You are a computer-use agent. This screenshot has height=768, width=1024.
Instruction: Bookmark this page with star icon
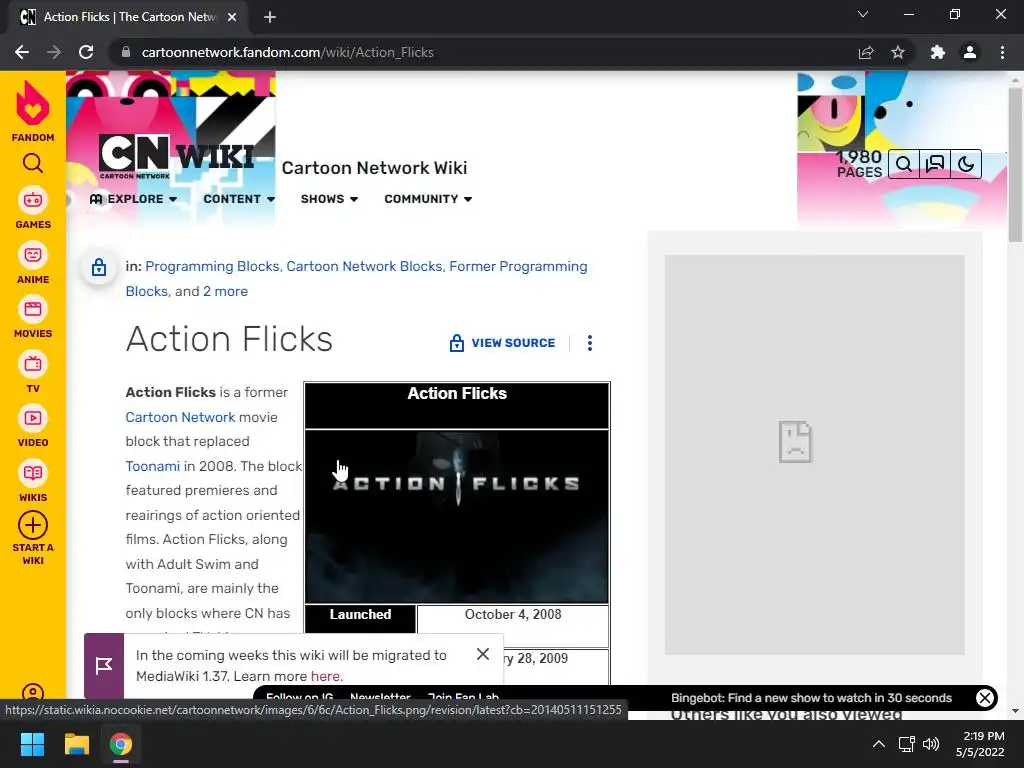[x=898, y=52]
